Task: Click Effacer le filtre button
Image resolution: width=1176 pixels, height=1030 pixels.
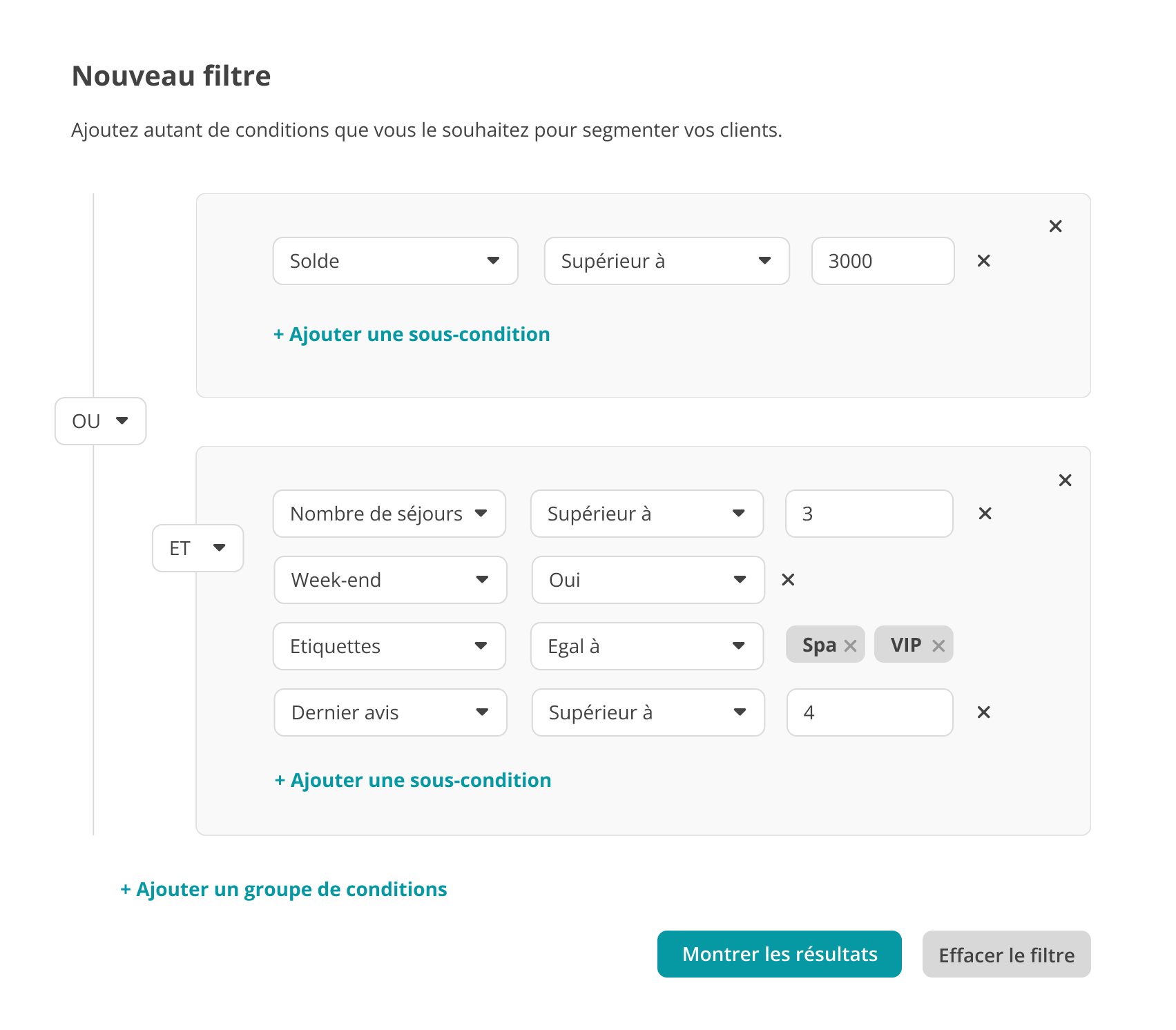Action: (1007, 954)
